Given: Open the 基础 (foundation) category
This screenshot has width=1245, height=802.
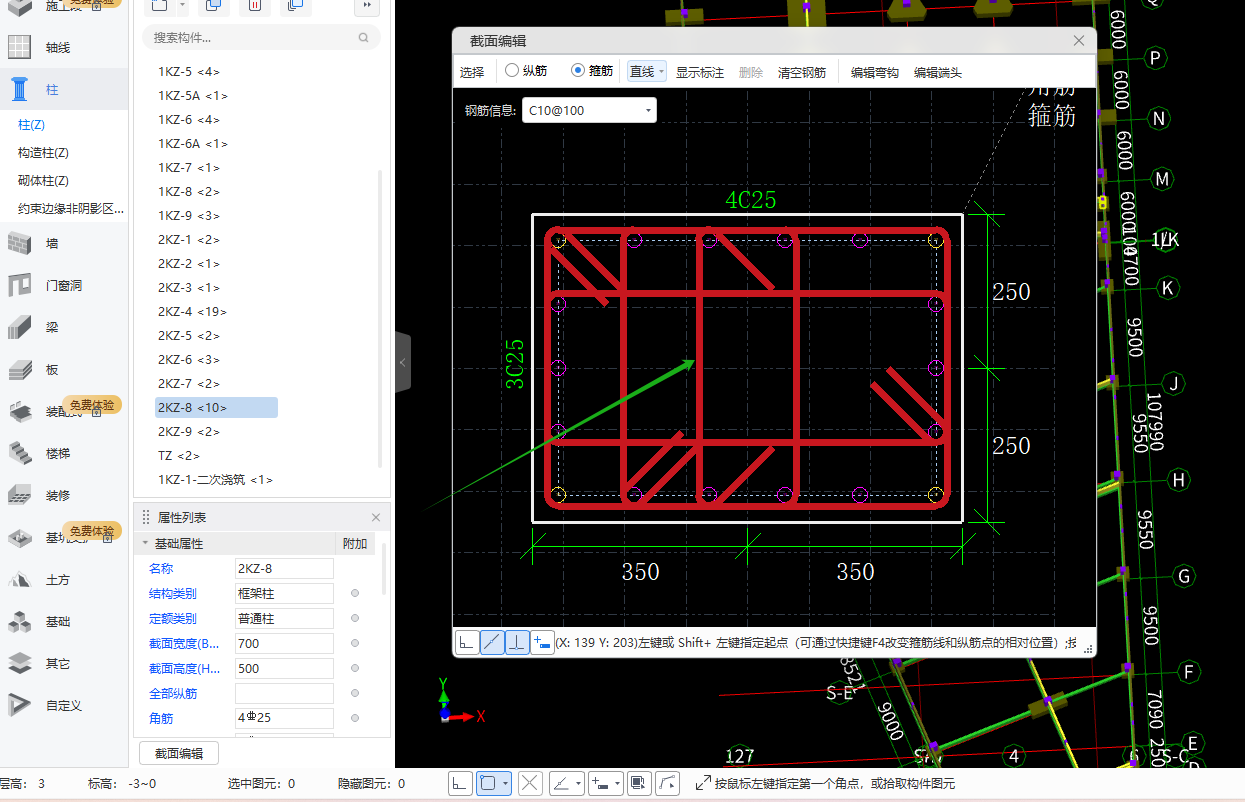Looking at the screenshot, I should tap(58, 622).
